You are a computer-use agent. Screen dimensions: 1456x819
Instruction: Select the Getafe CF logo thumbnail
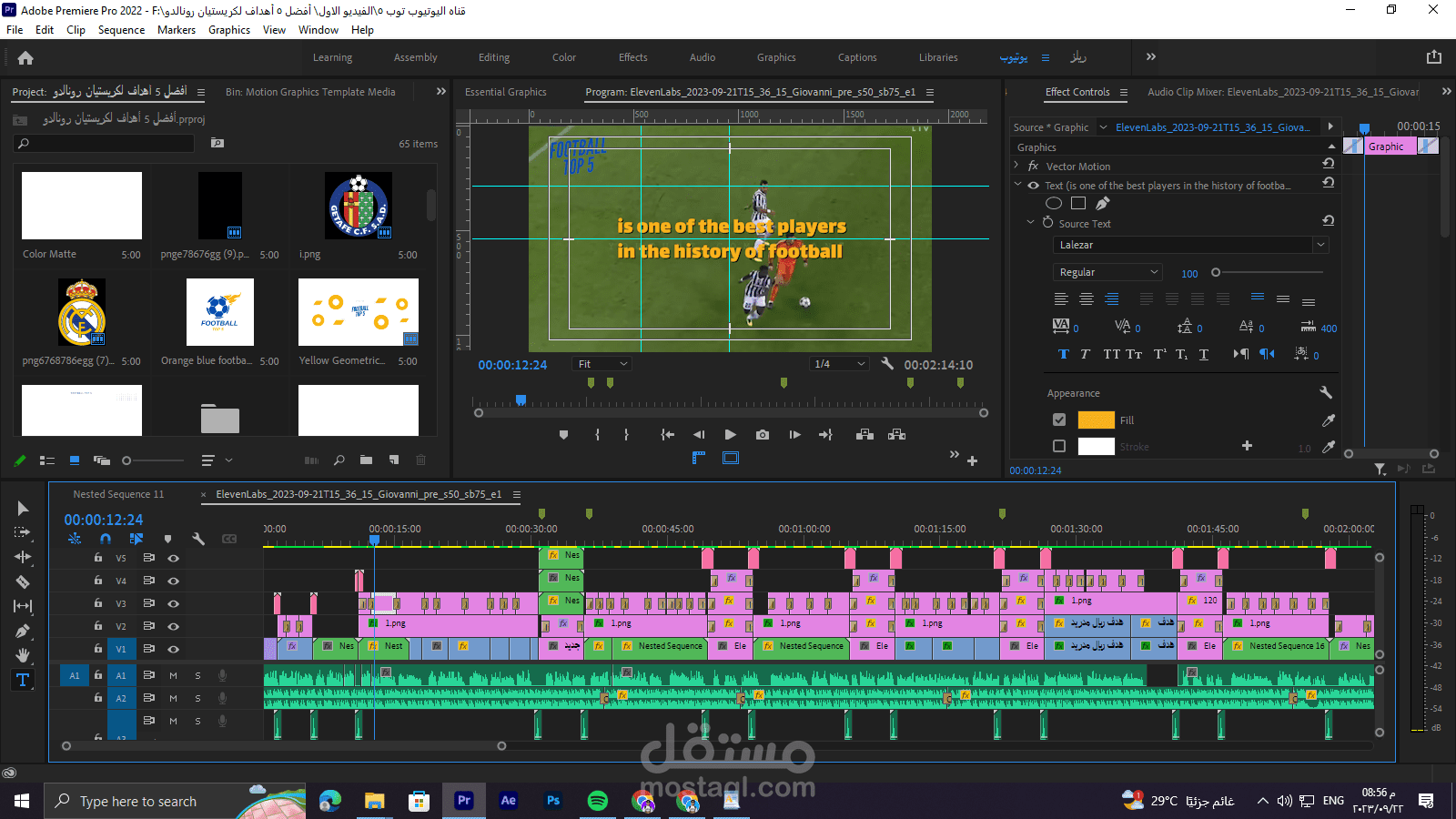[x=359, y=206]
